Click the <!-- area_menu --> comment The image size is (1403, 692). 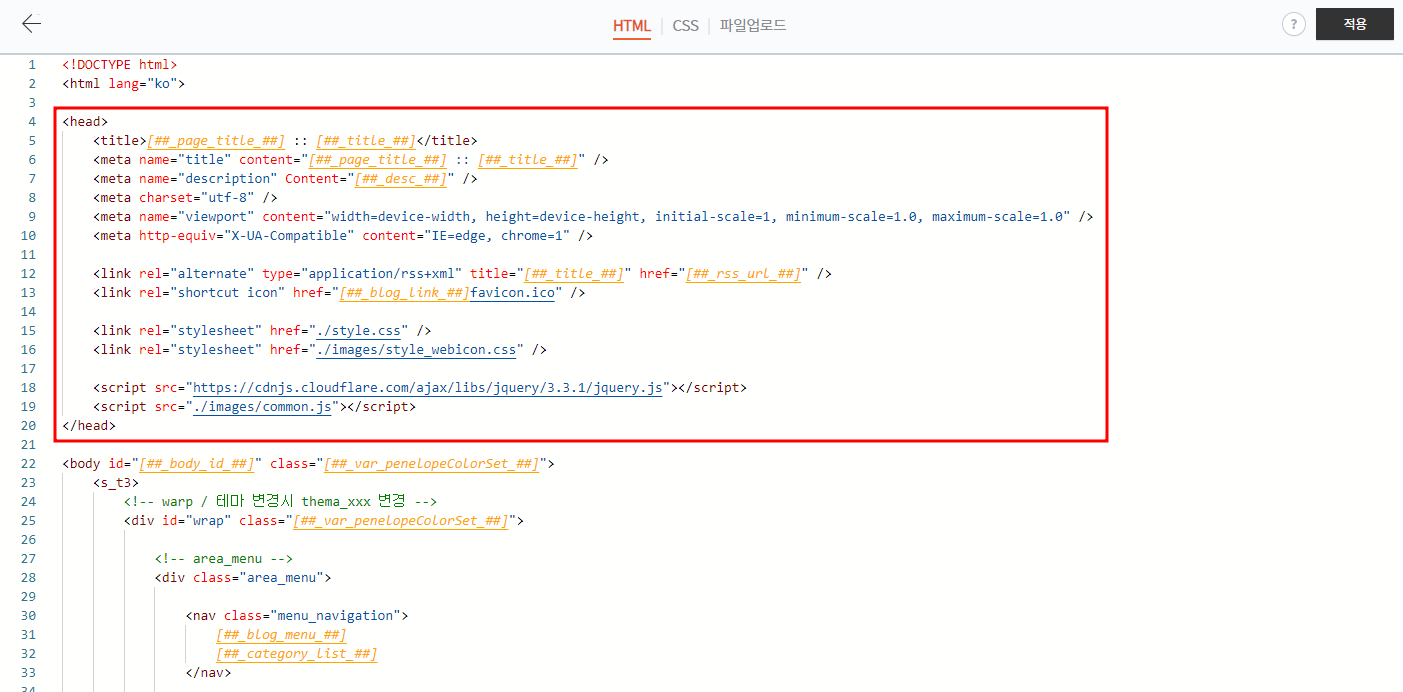coord(223,559)
